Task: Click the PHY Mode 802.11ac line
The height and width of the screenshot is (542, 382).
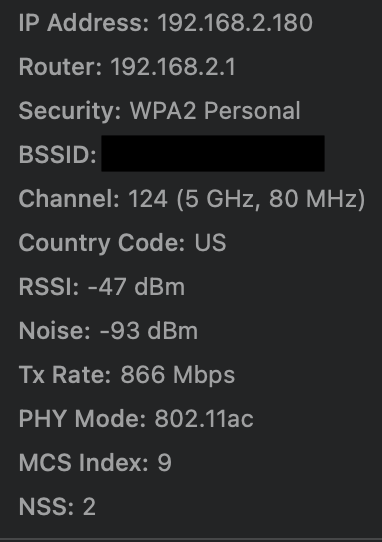Action: pyautogui.click(x=136, y=419)
